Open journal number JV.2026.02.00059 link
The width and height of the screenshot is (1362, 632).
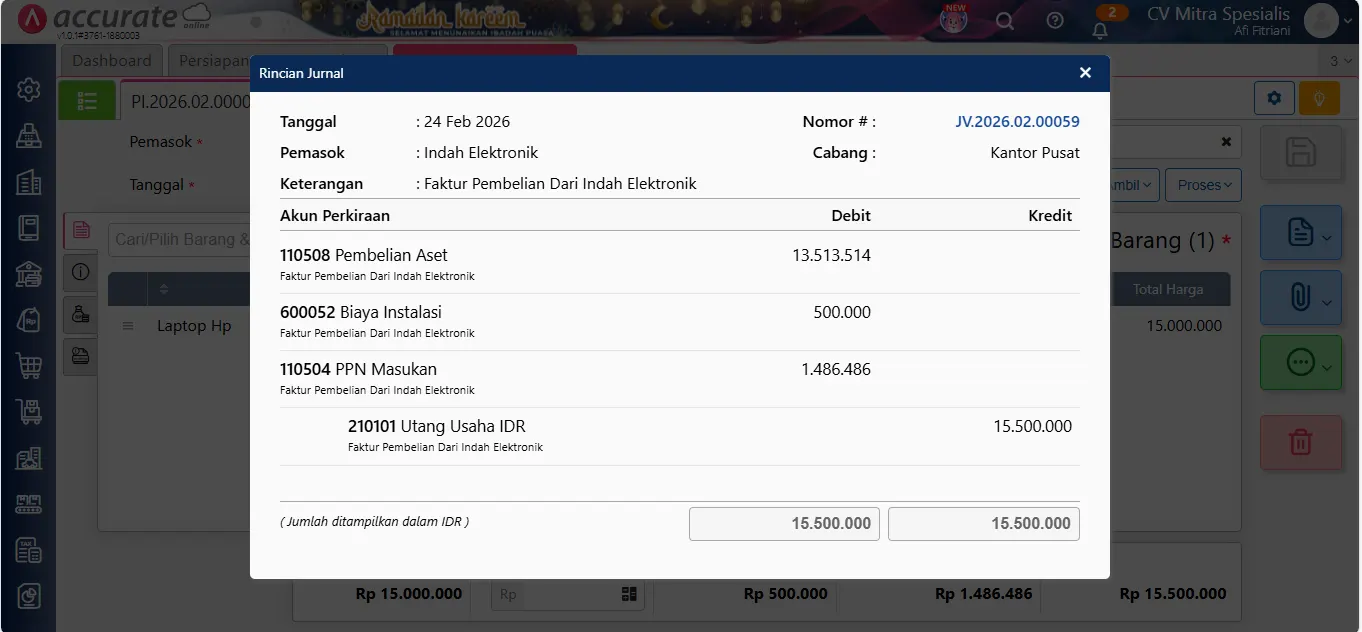click(1017, 122)
